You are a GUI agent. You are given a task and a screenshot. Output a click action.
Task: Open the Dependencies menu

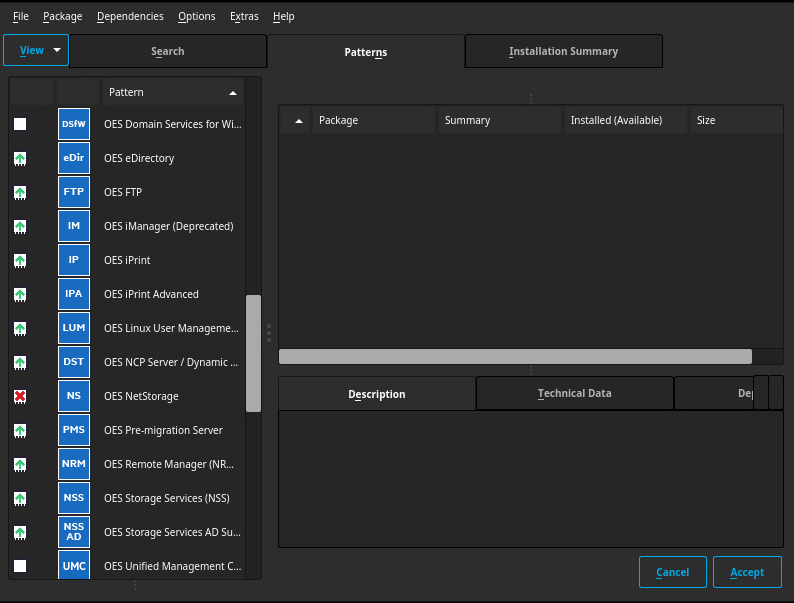tap(131, 16)
